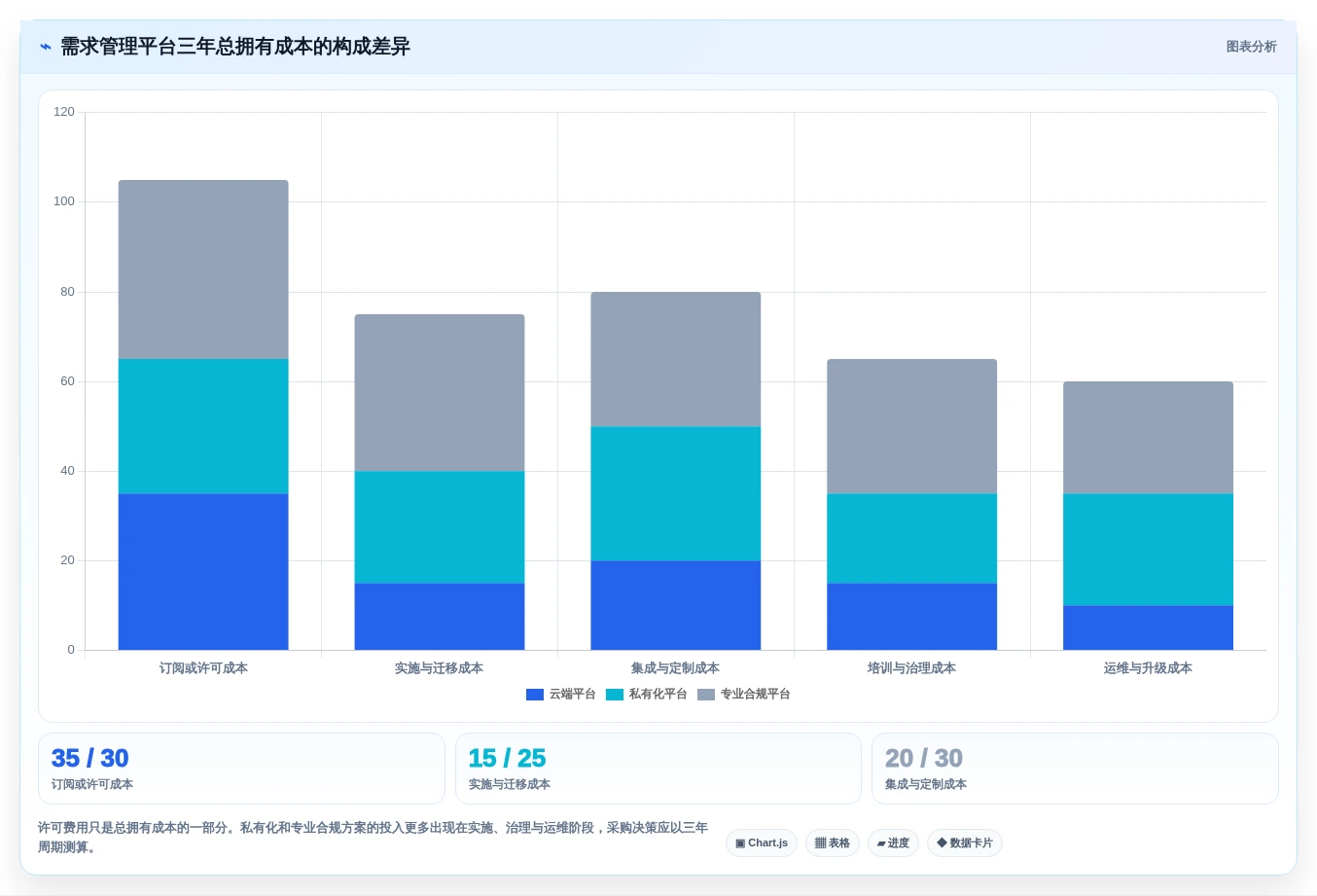Click the gray segment of 运维与升级成本 bar
The height and width of the screenshot is (896, 1317).
1148,438
